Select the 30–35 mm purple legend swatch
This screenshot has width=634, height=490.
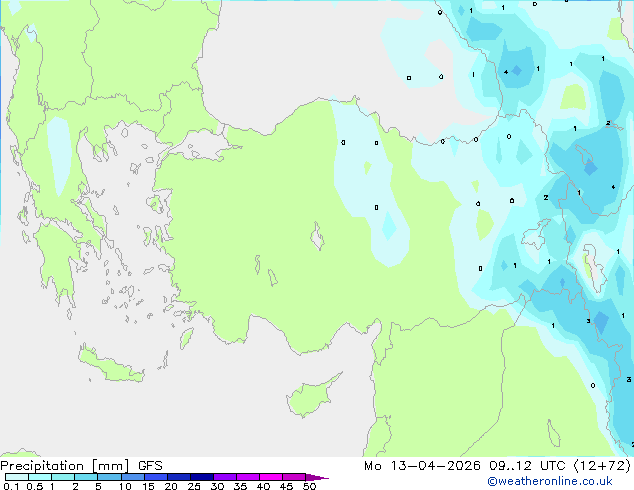225,477
